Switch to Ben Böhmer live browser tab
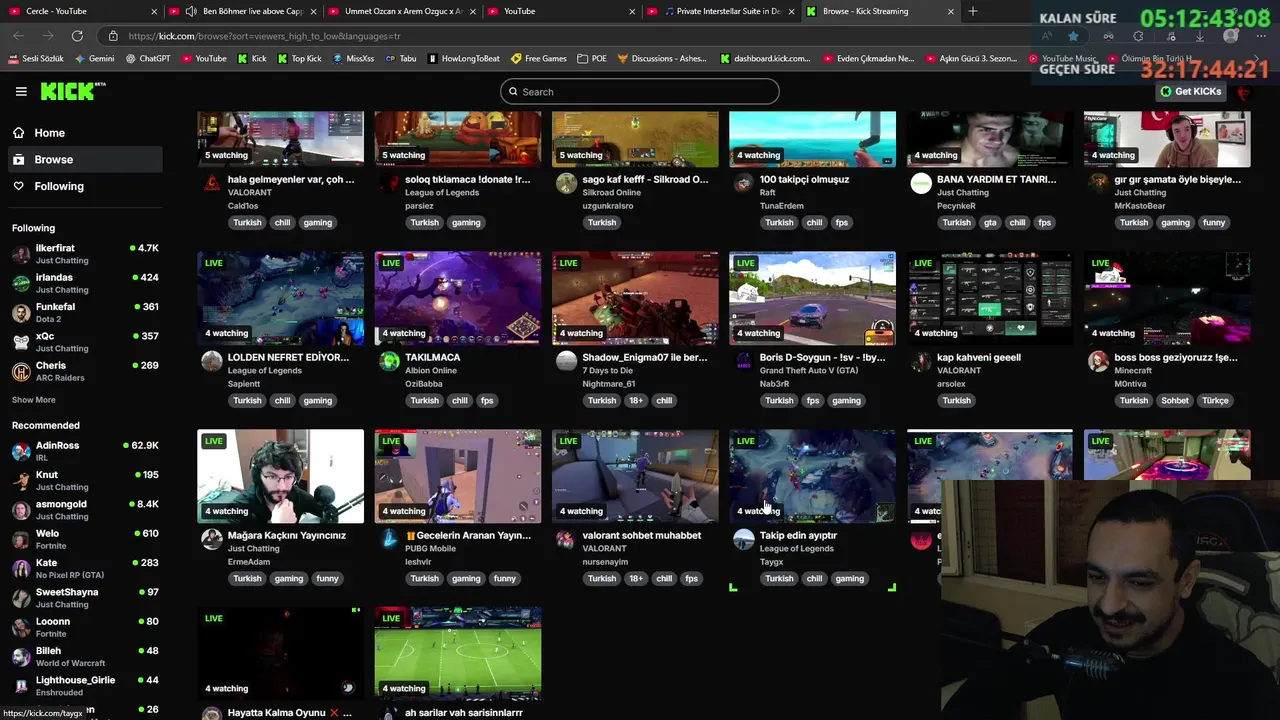 (x=243, y=11)
